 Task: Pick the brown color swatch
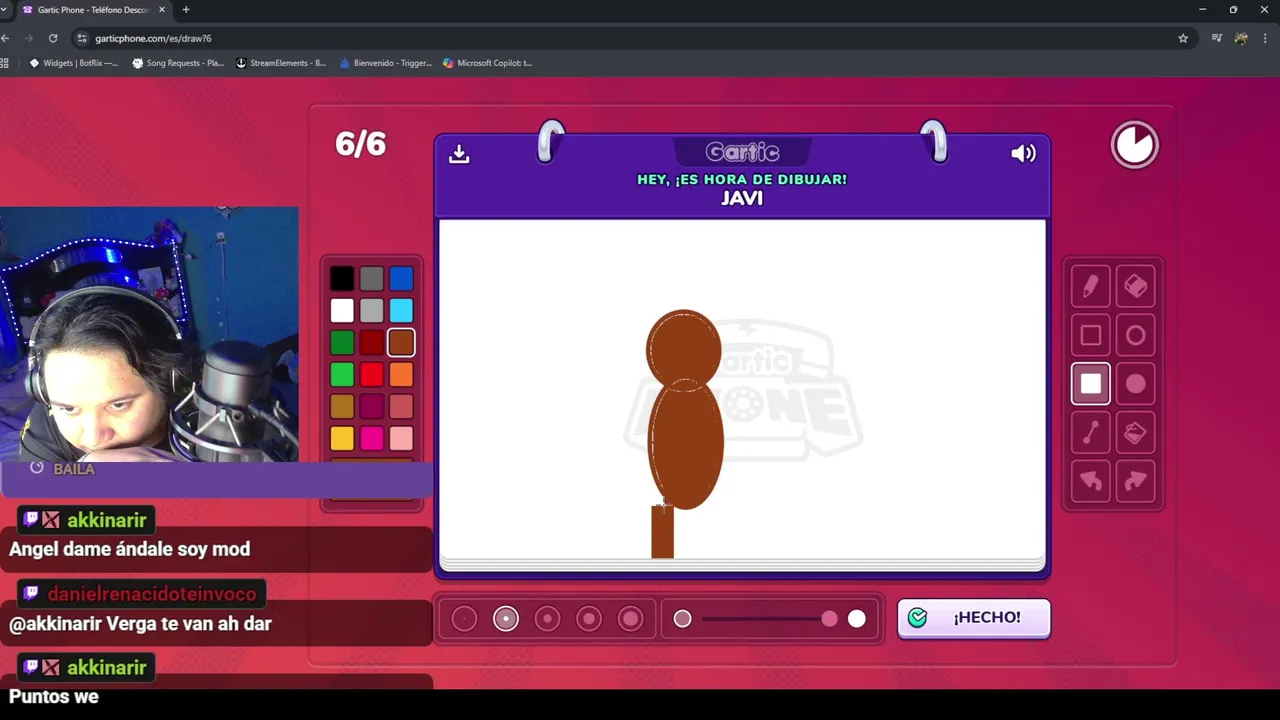[401, 343]
